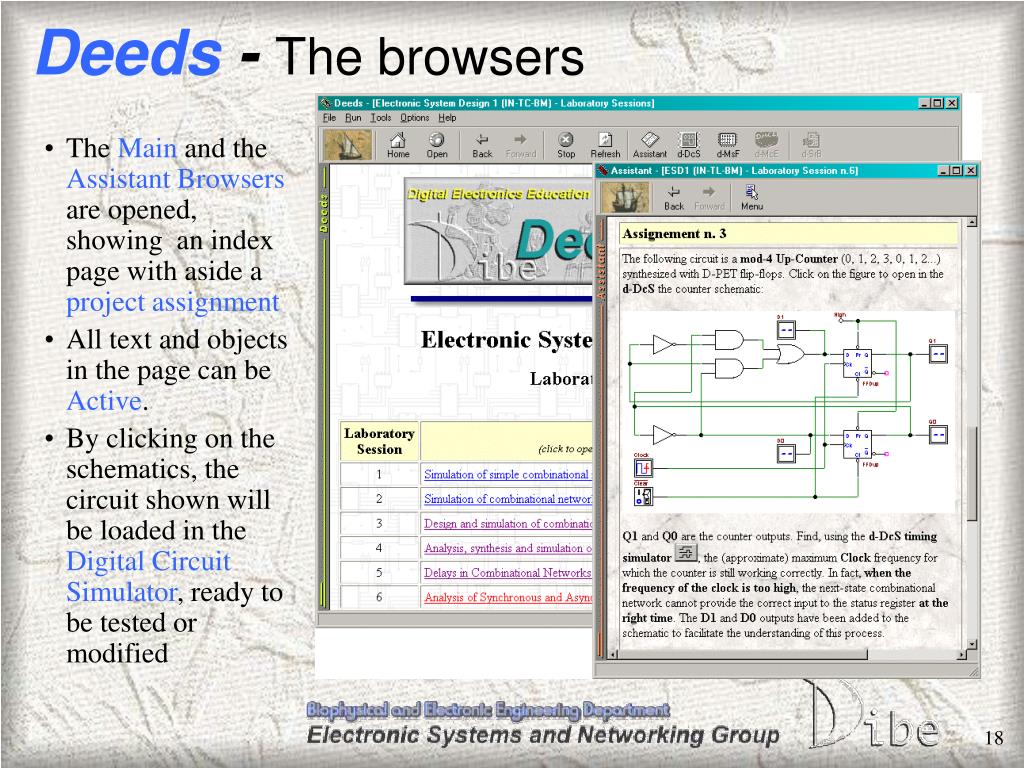Screen dimensions: 1024x768
Task: Click the Stop toolbar icon
Action: [x=566, y=144]
